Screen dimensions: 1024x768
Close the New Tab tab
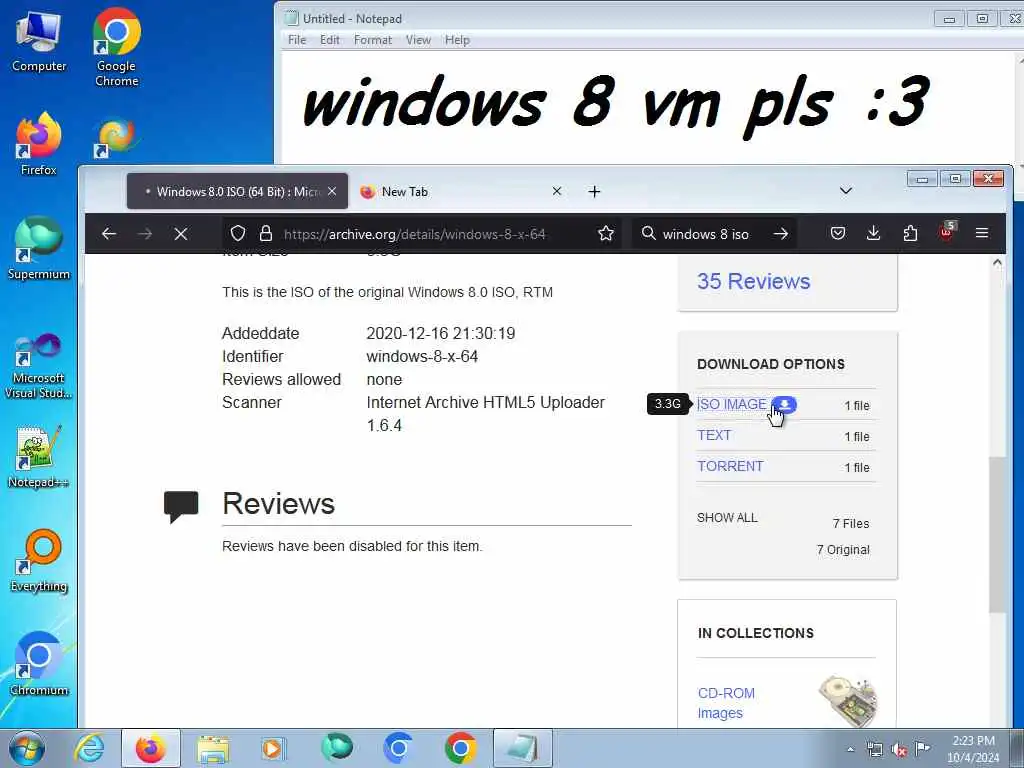coord(556,191)
